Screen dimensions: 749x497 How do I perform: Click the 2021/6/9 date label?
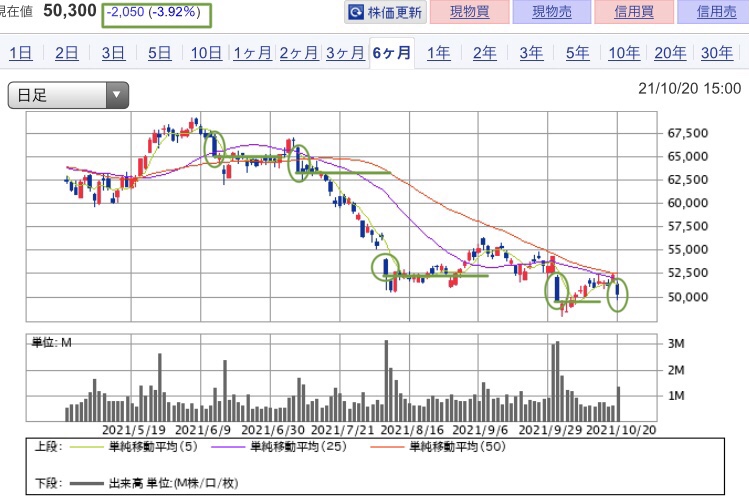pos(203,430)
